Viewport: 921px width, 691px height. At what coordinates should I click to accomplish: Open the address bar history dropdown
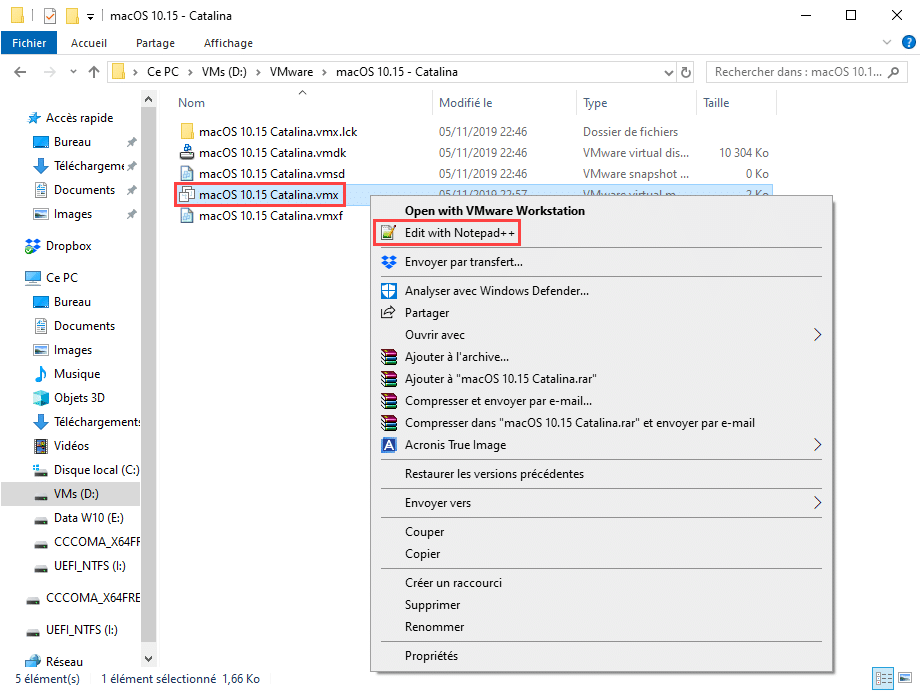[668, 72]
